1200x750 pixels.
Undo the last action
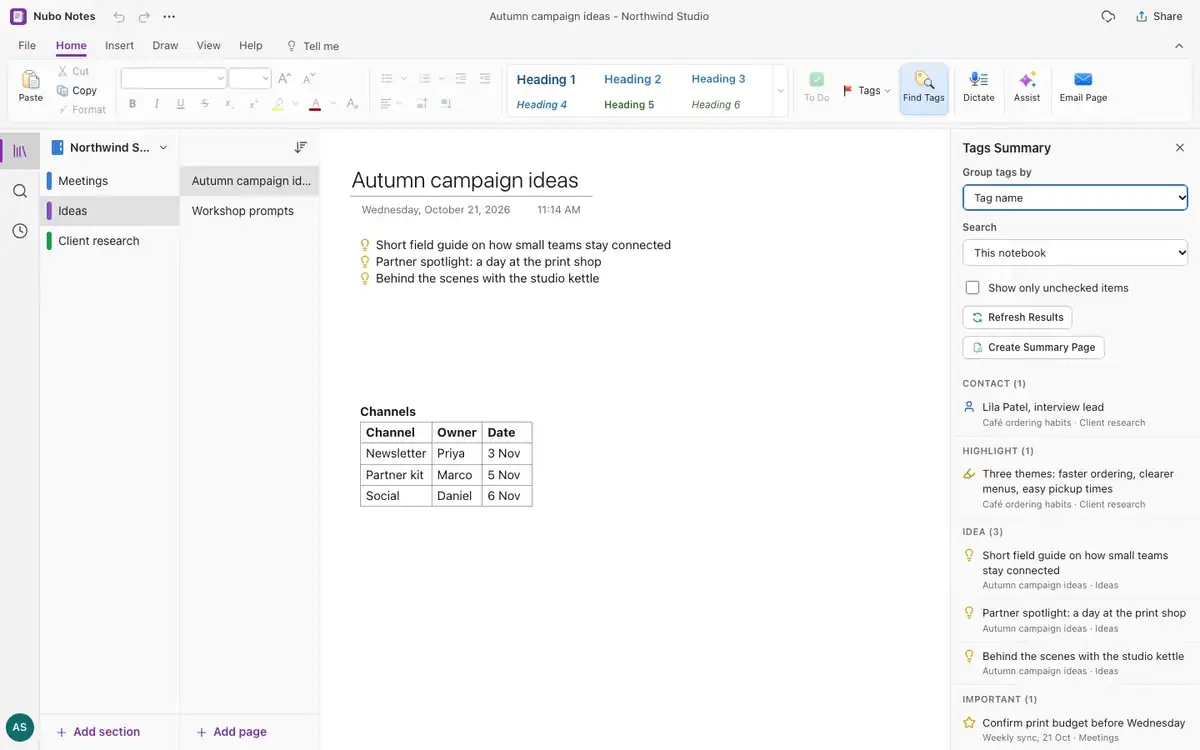(x=120, y=17)
